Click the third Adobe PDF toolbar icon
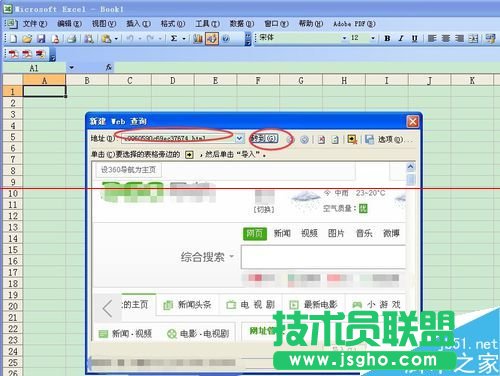This screenshot has width=500, height=376. click(40, 54)
